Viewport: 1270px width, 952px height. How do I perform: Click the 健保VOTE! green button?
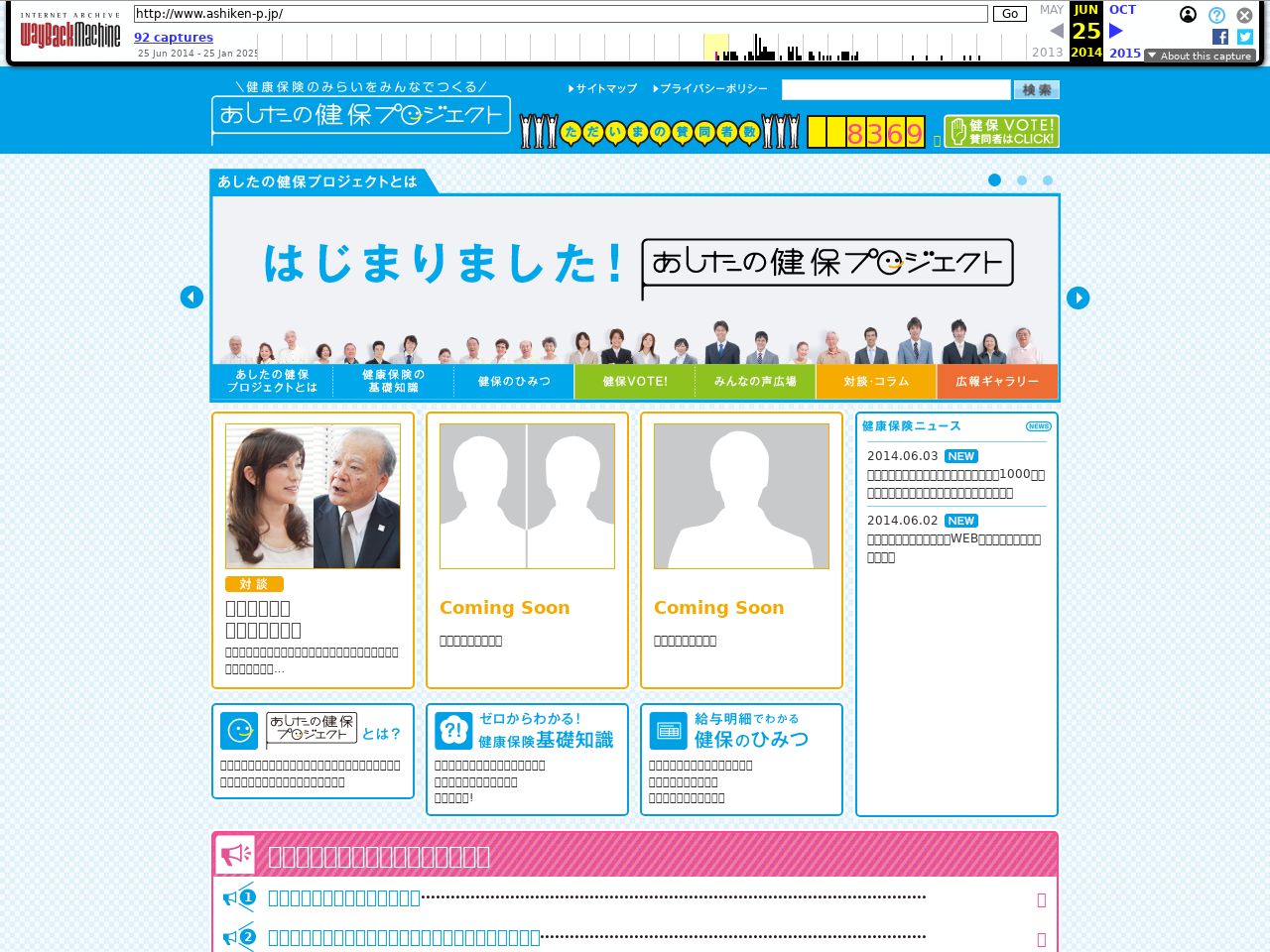click(1001, 131)
